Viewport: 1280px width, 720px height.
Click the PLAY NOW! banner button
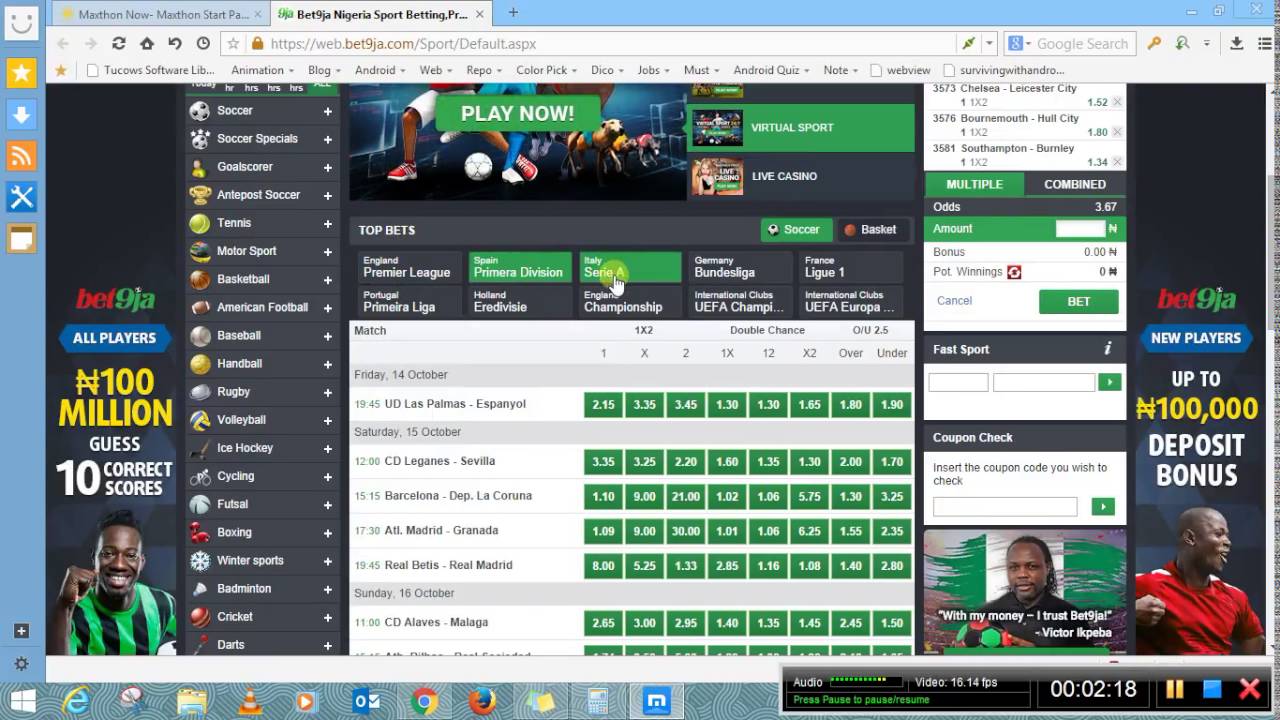(517, 114)
